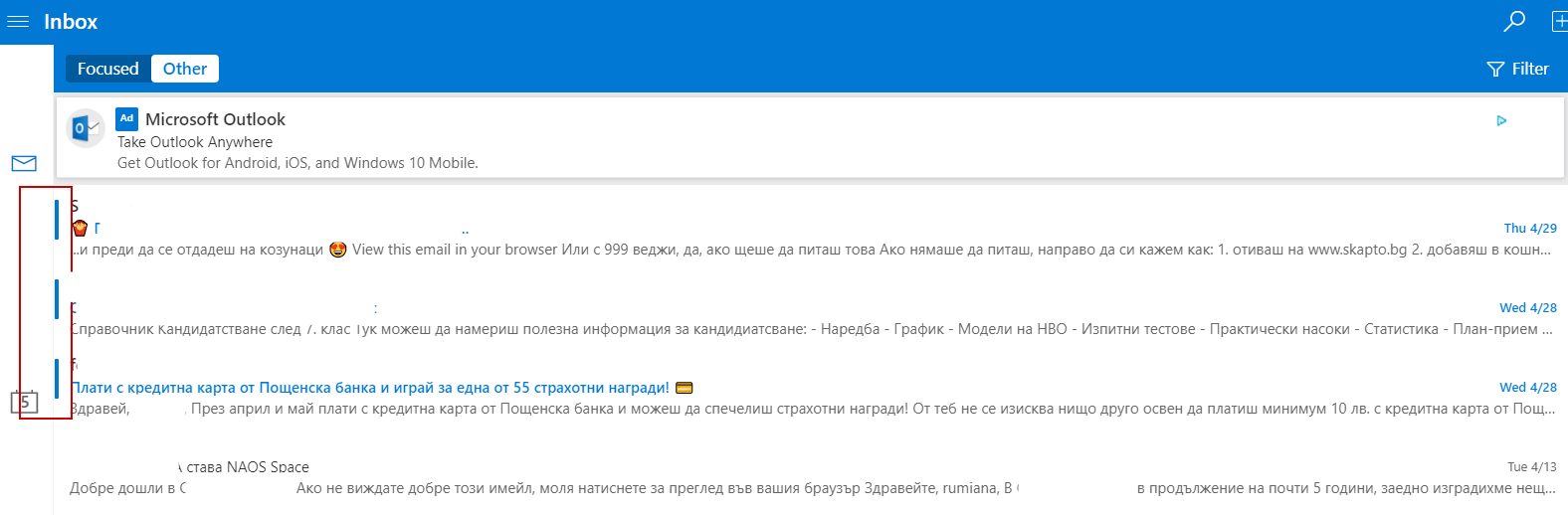
Task: Click the blue Ad badge
Action: pos(126,118)
